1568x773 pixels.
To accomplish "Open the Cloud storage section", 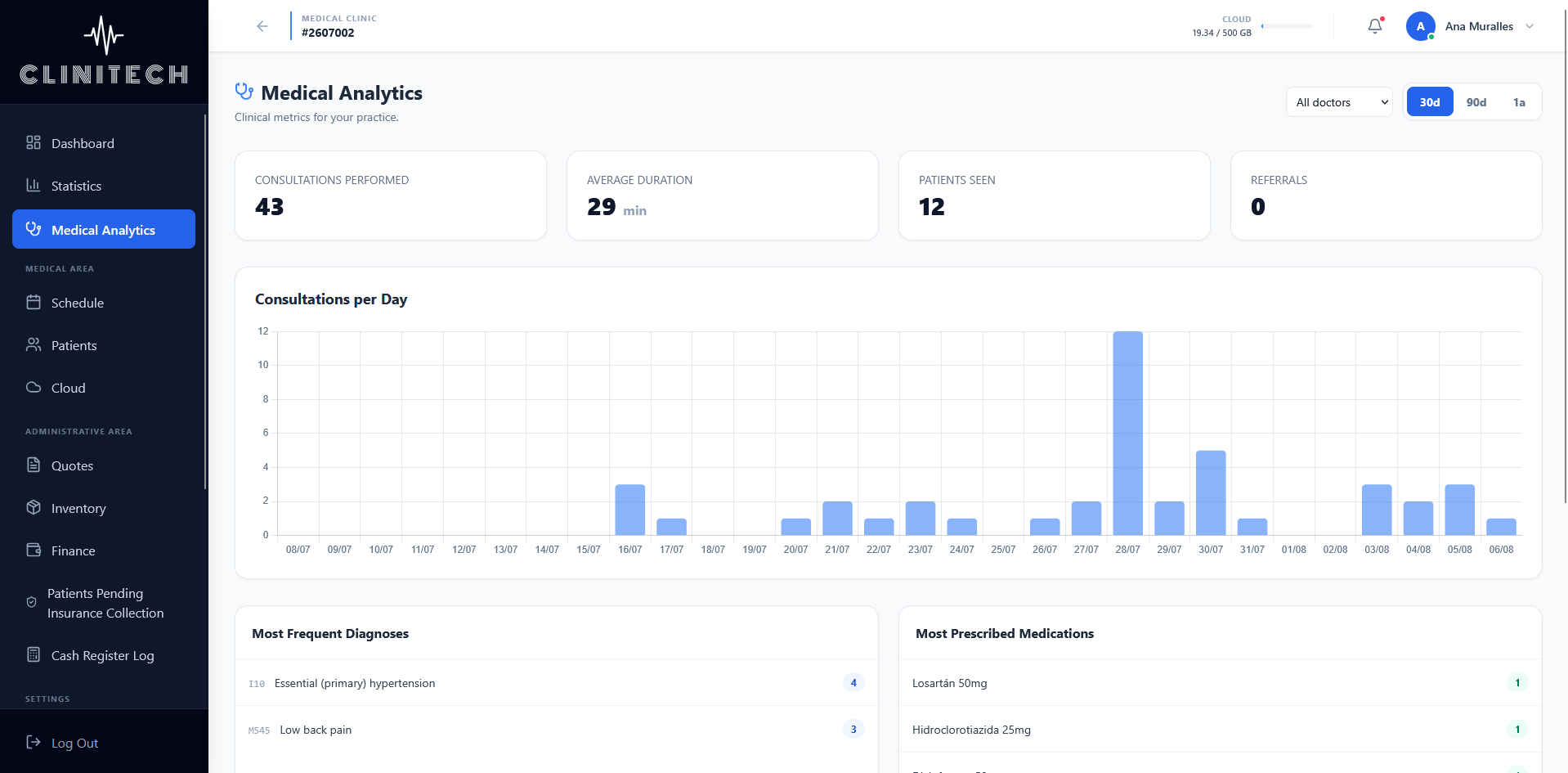I will [x=104, y=388].
